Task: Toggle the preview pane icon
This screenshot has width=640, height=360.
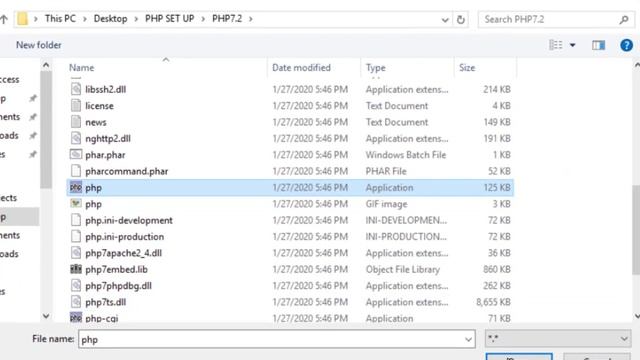Action: tap(598, 45)
